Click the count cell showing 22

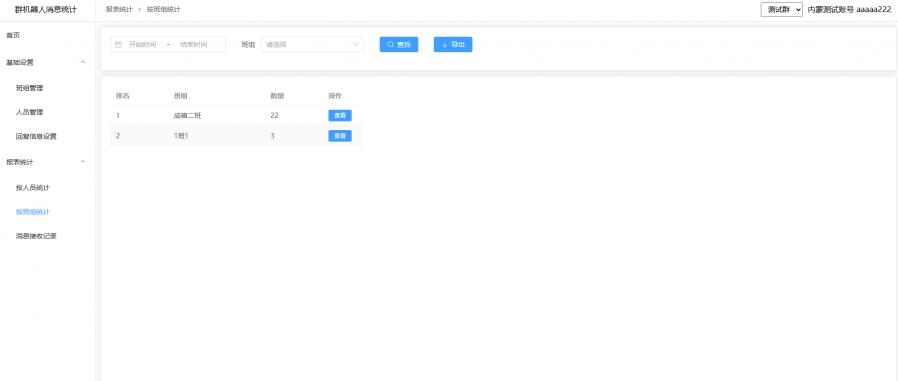[x=274, y=116]
